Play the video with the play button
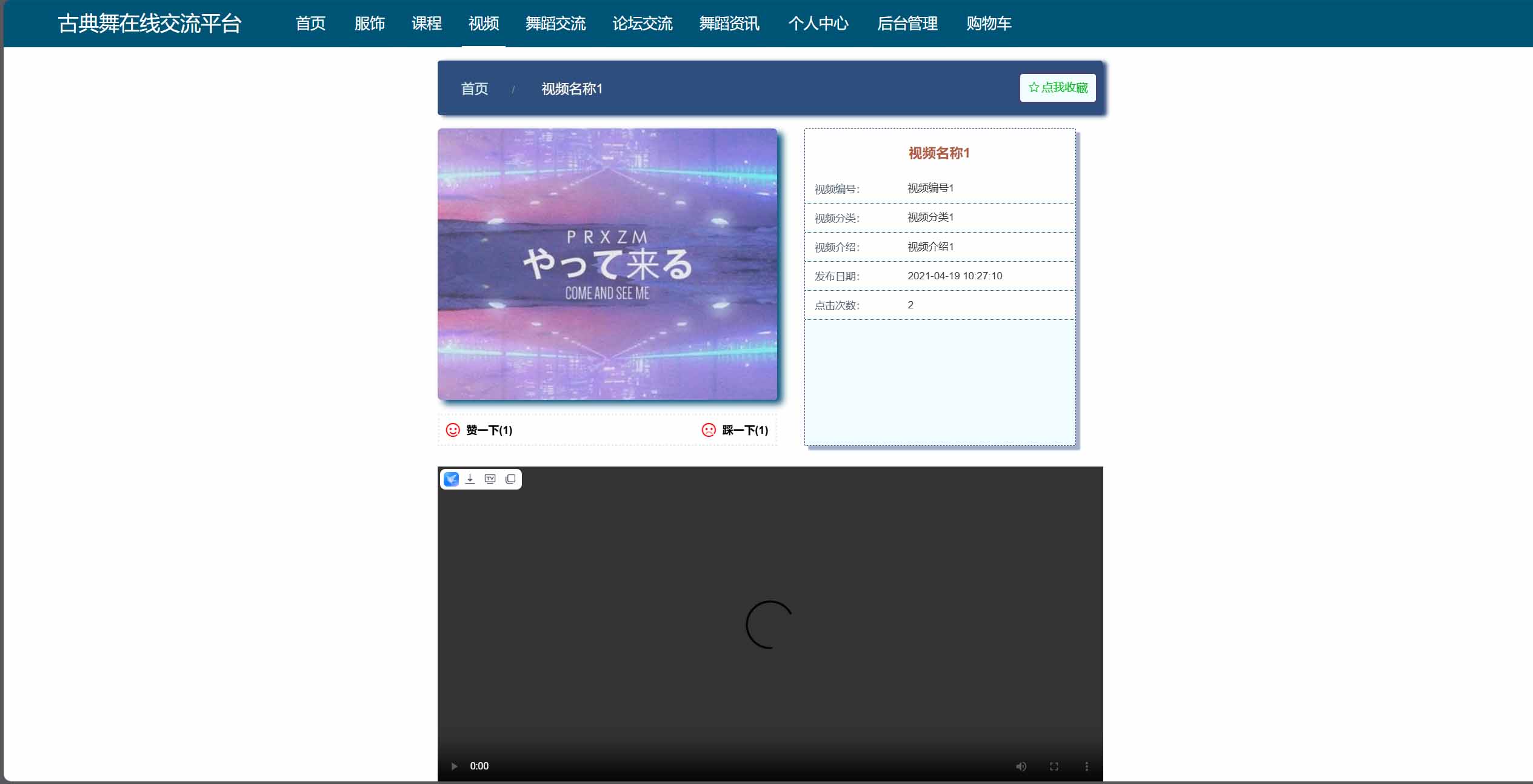Screen dimensions: 1533x784 [x=454, y=766]
